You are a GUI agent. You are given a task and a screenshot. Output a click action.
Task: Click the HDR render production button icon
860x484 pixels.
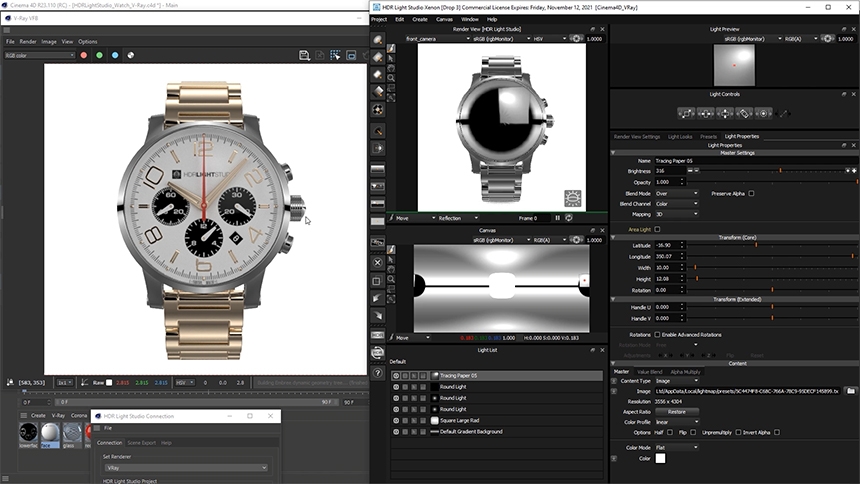pyautogui.click(x=377, y=335)
